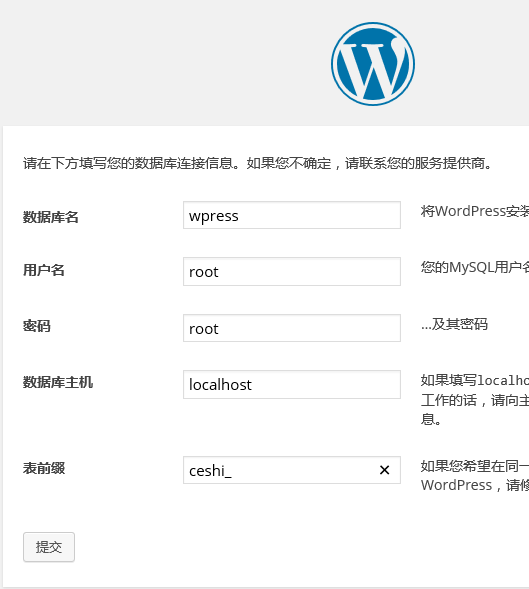The width and height of the screenshot is (529, 589).
Task: Click the 将WordPress安装 description text
Action: pyautogui.click(x=475, y=211)
